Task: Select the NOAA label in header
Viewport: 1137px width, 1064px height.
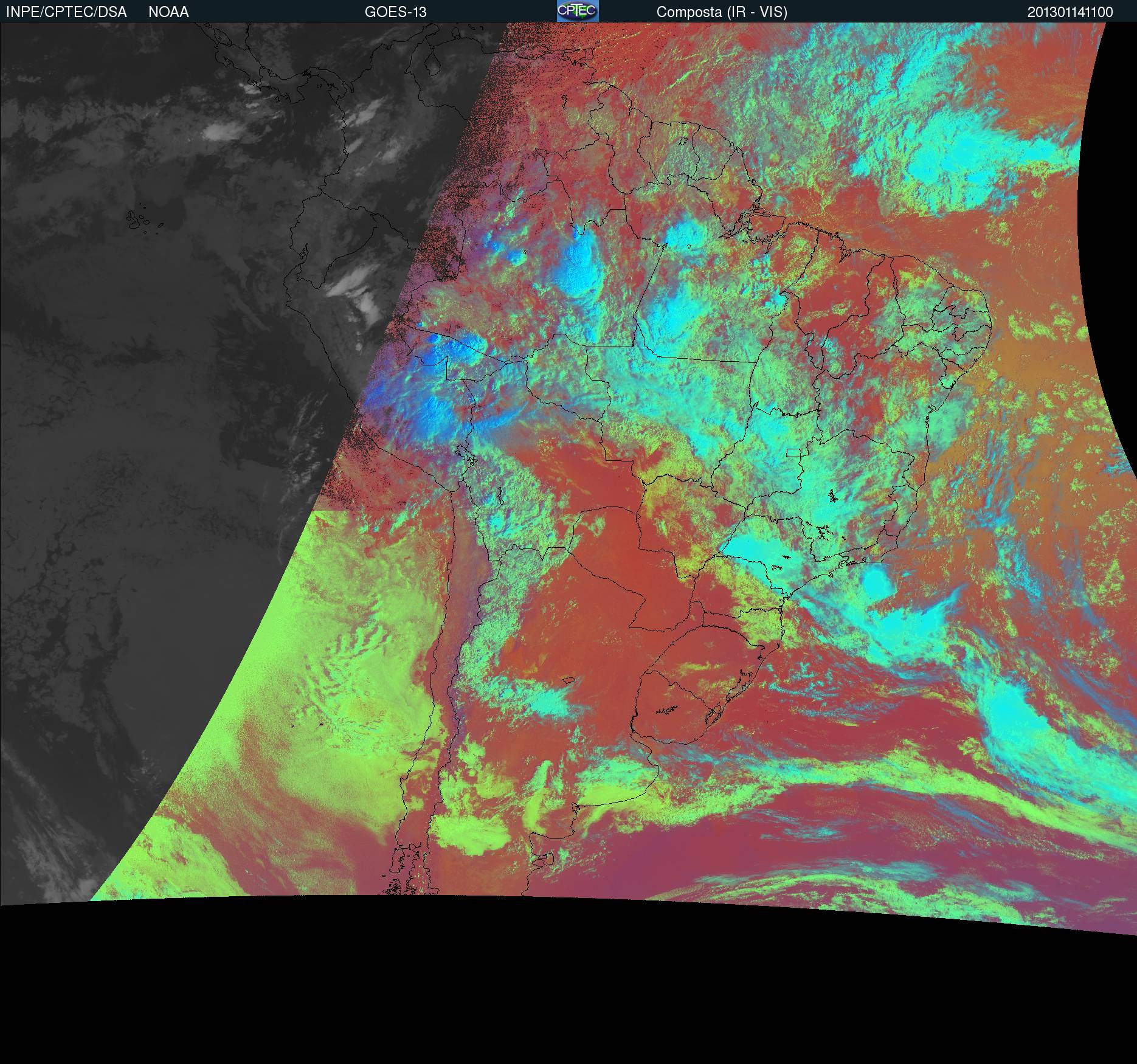Action: click(x=168, y=12)
